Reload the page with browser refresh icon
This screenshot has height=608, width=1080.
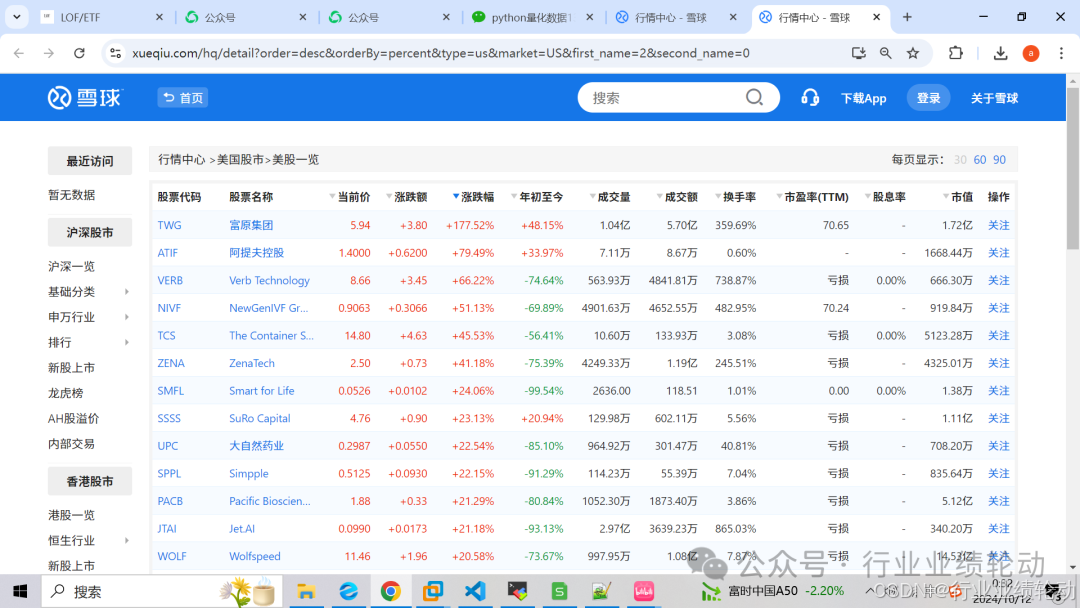pyautogui.click(x=79, y=53)
